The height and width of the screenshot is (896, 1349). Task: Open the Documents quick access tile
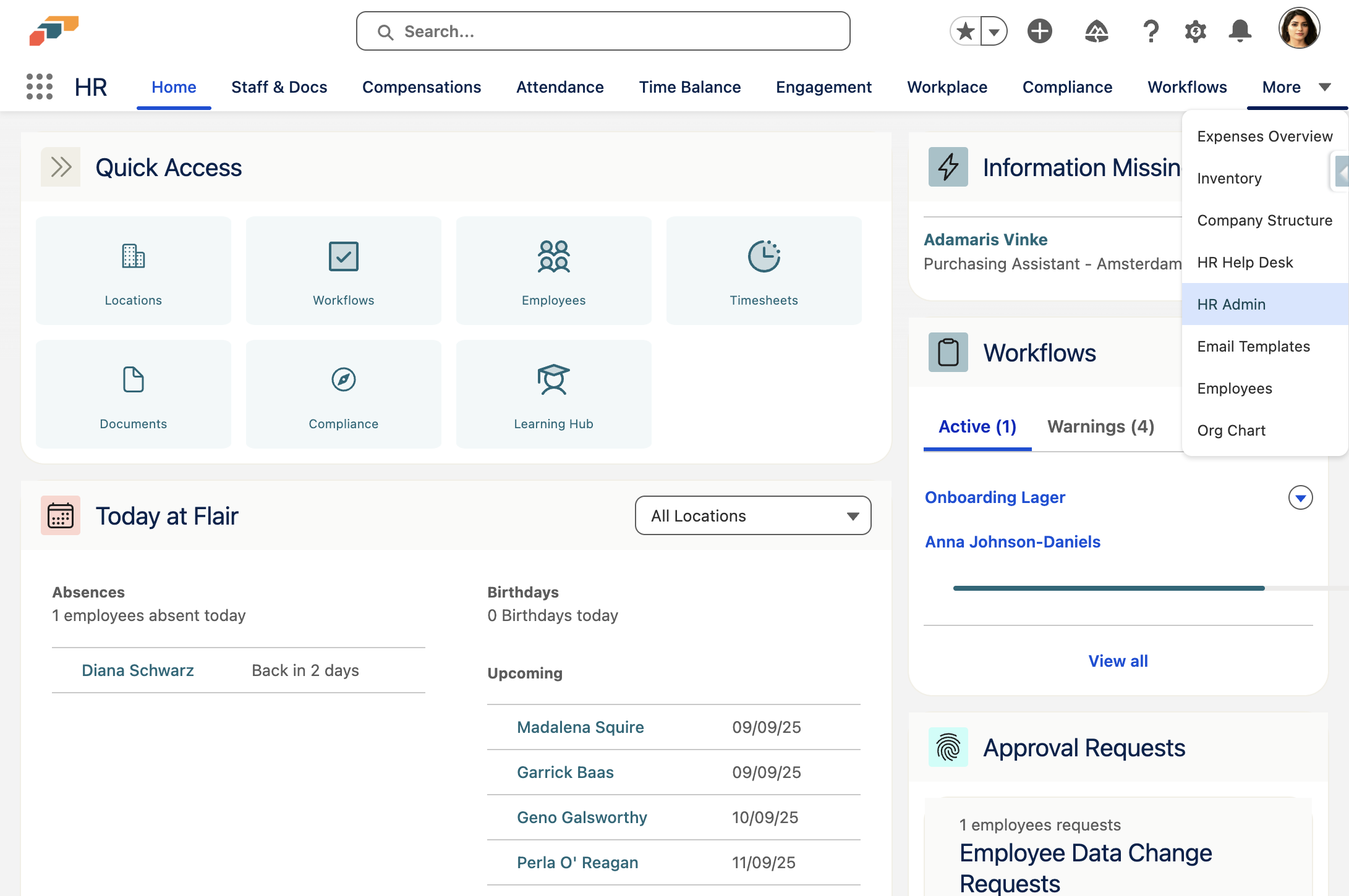click(x=133, y=394)
